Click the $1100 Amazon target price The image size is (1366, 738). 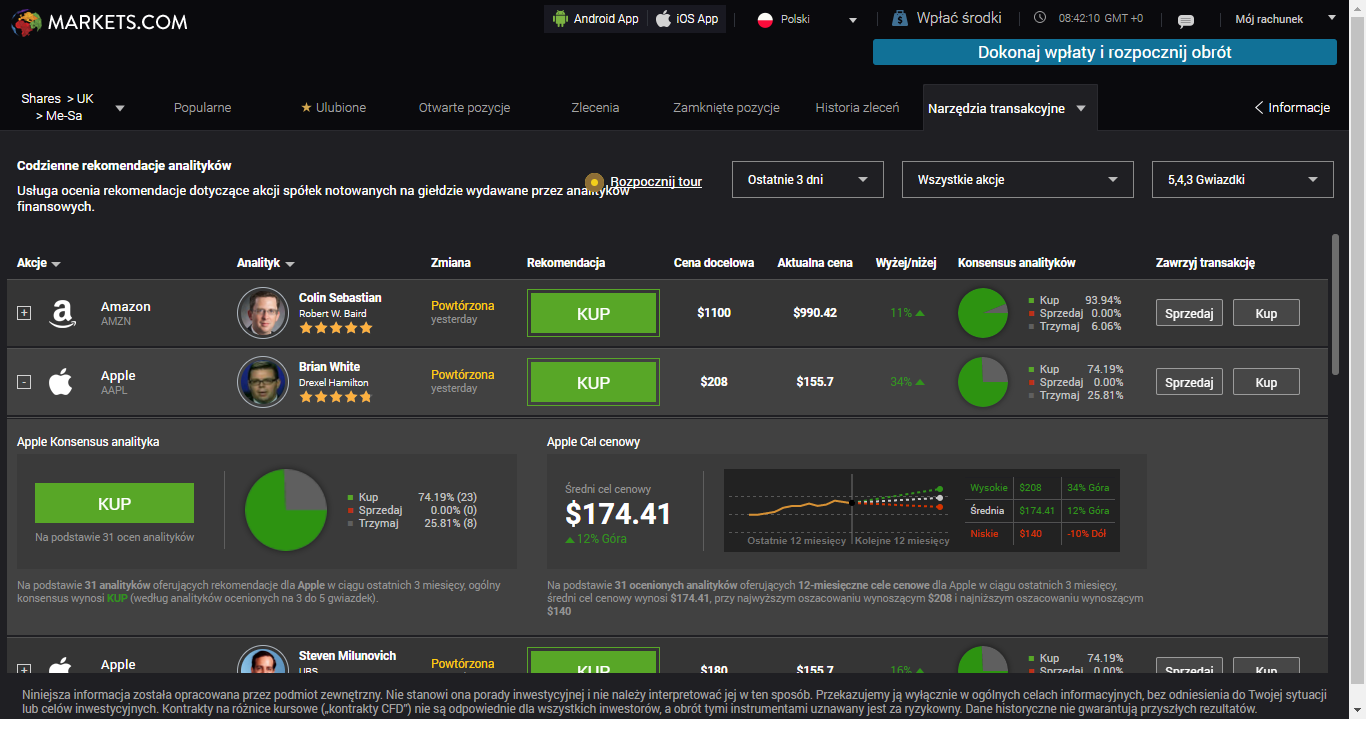(x=714, y=313)
